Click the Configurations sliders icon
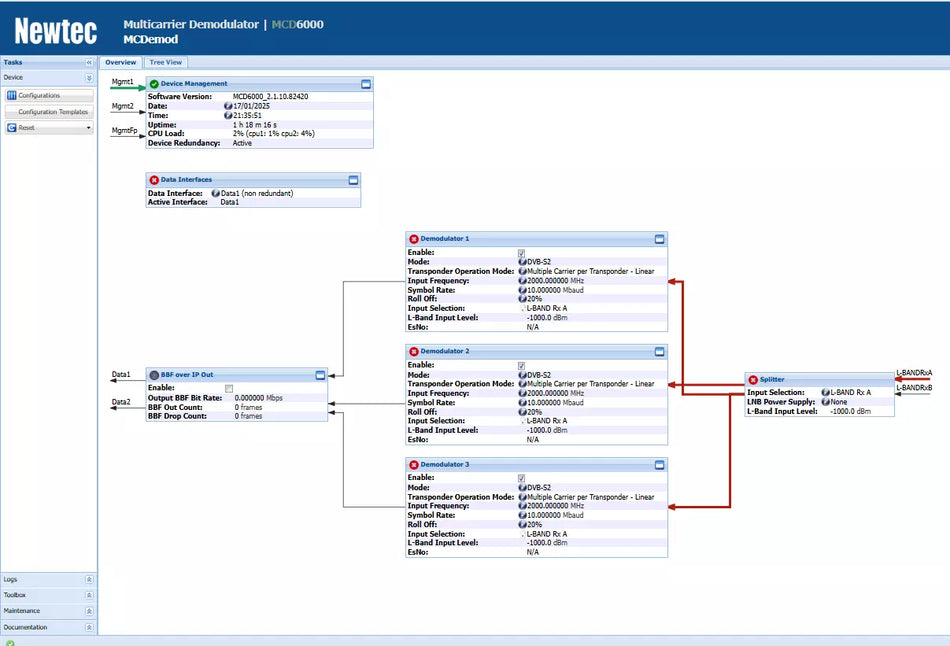Viewport: 950px width, 646px height. pyautogui.click(x=12, y=96)
